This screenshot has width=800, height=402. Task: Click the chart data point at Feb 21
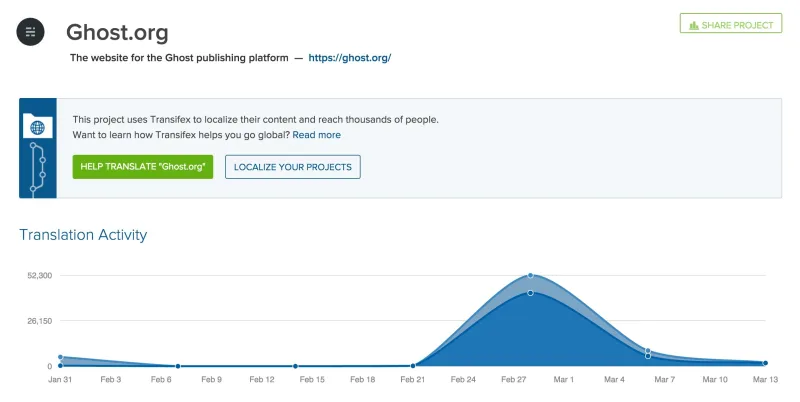(413, 366)
